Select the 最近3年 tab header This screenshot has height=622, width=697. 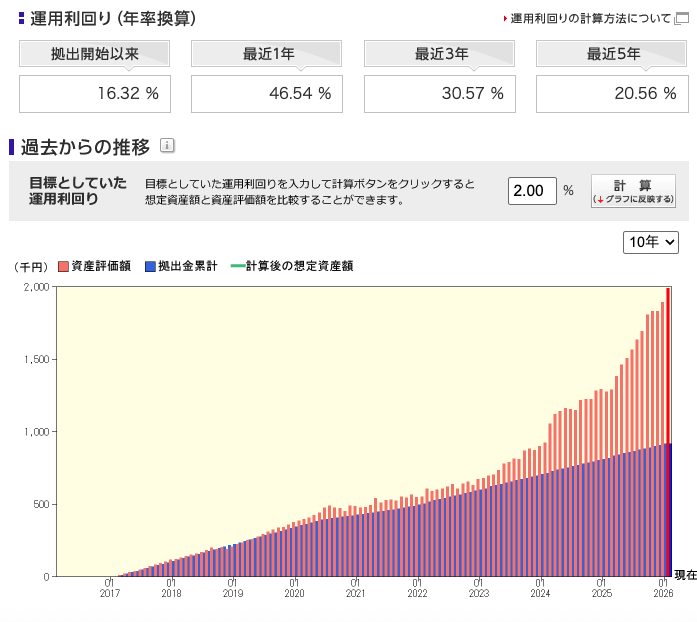point(439,54)
